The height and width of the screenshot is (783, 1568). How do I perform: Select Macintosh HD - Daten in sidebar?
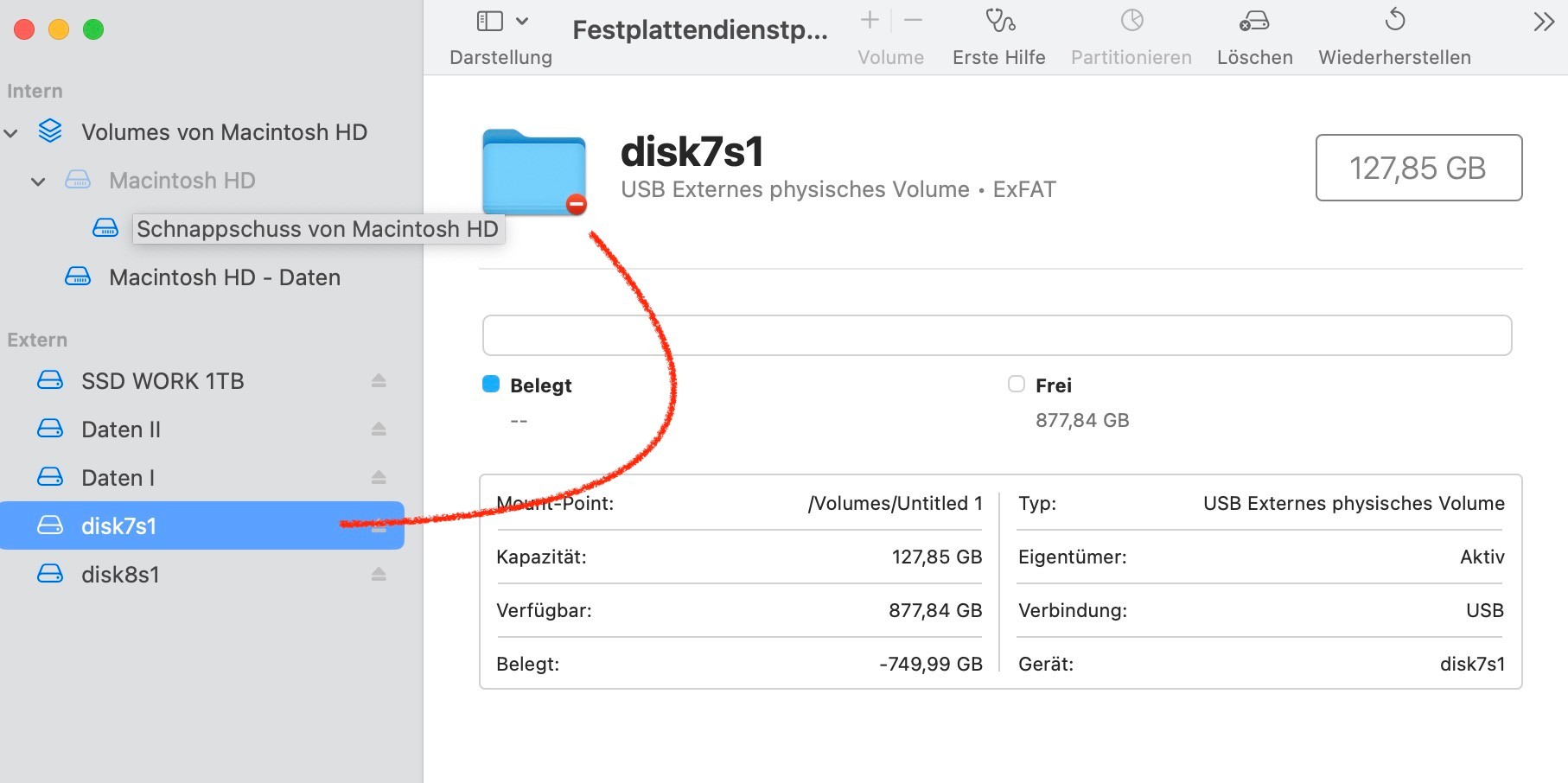(x=224, y=277)
